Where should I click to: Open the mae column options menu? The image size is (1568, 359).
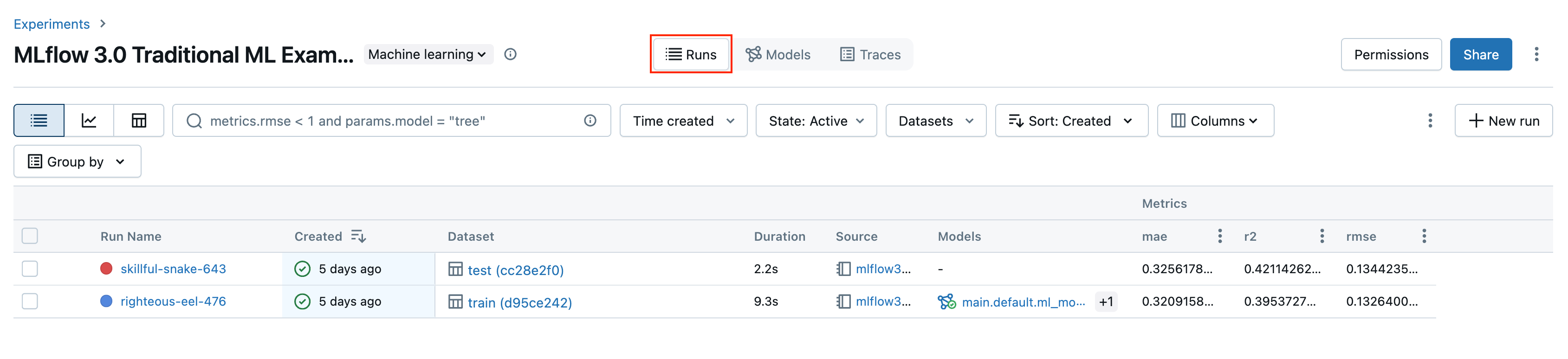(x=1220, y=236)
